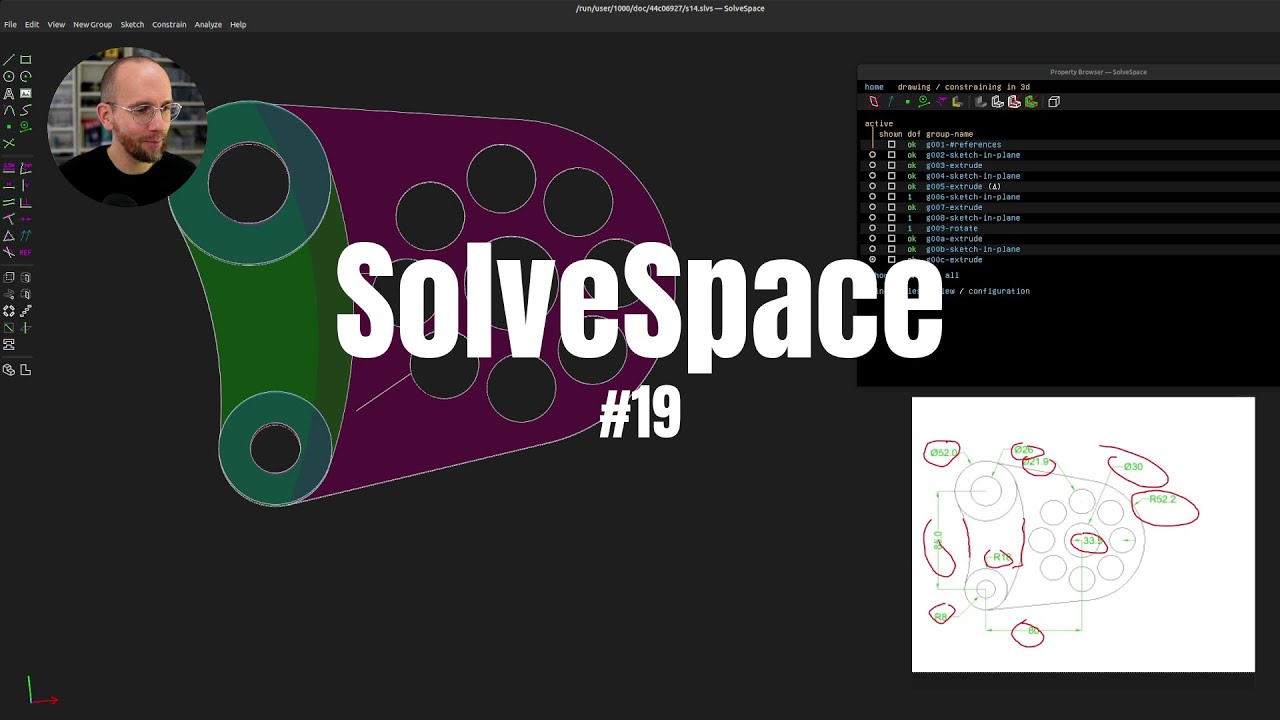Open the g006-sketch-in-plane group link
The image size is (1280, 720).
[x=973, y=197]
